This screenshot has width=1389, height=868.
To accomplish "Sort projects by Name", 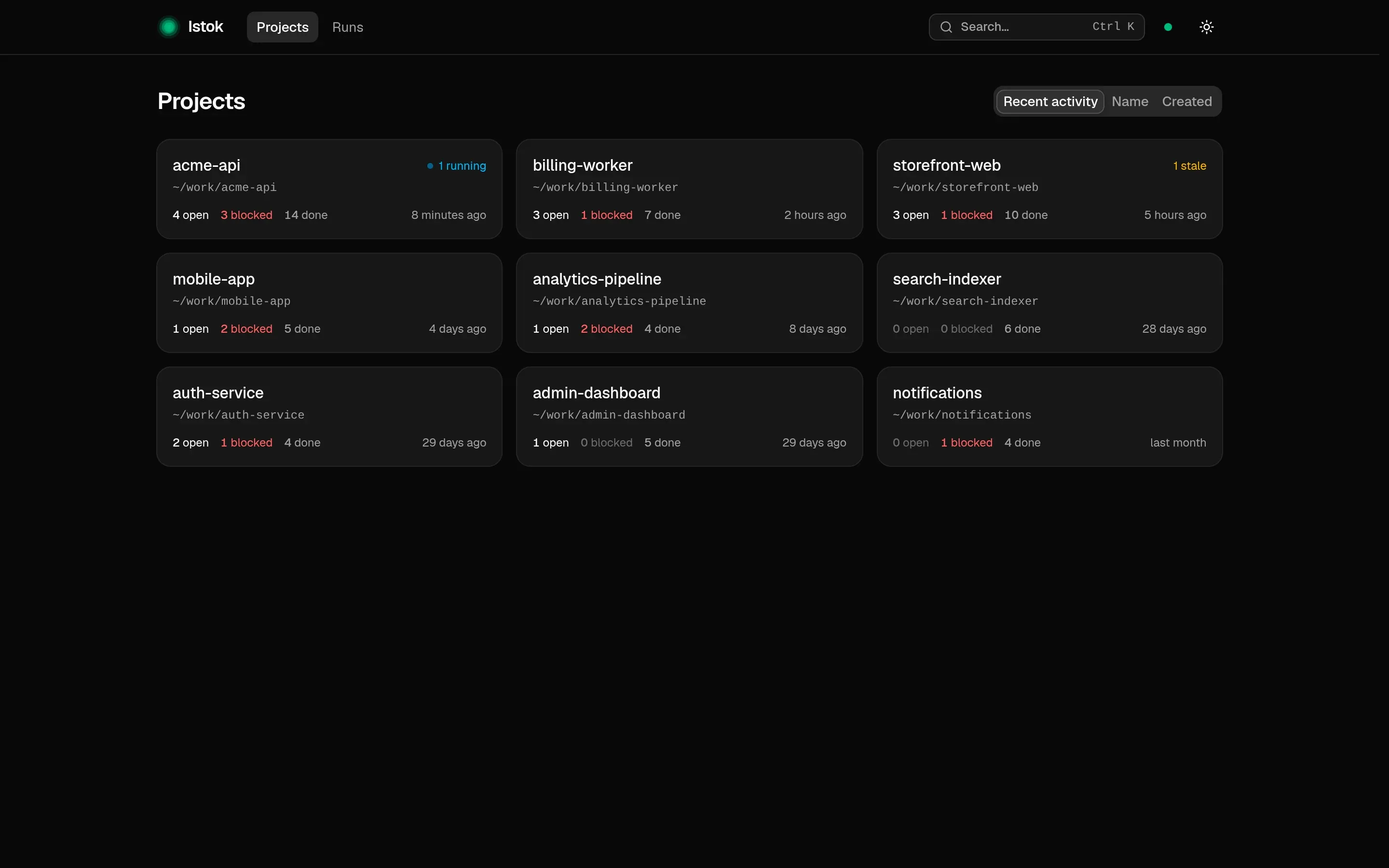I will coord(1130,102).
